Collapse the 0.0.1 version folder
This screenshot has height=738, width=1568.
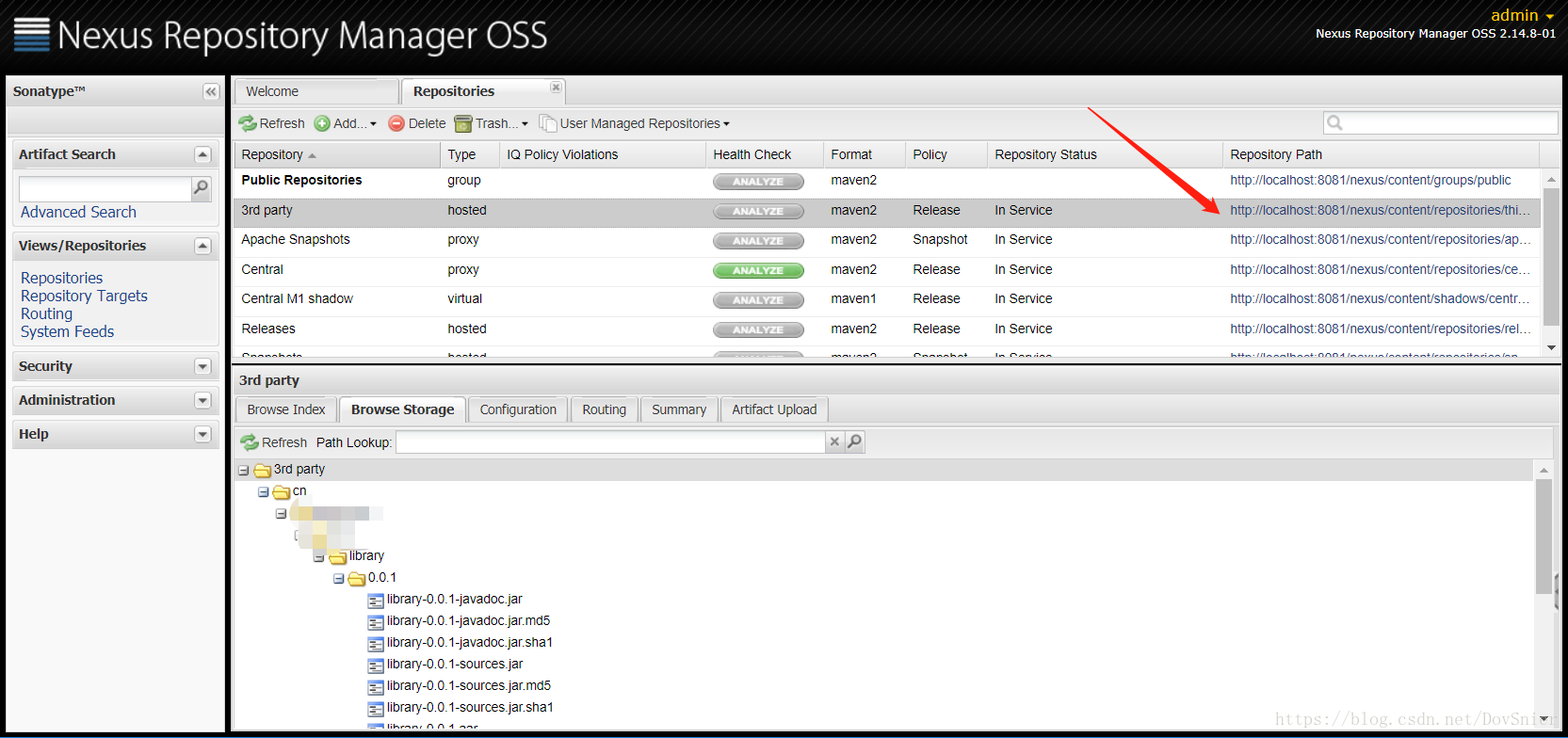[339, 578]
